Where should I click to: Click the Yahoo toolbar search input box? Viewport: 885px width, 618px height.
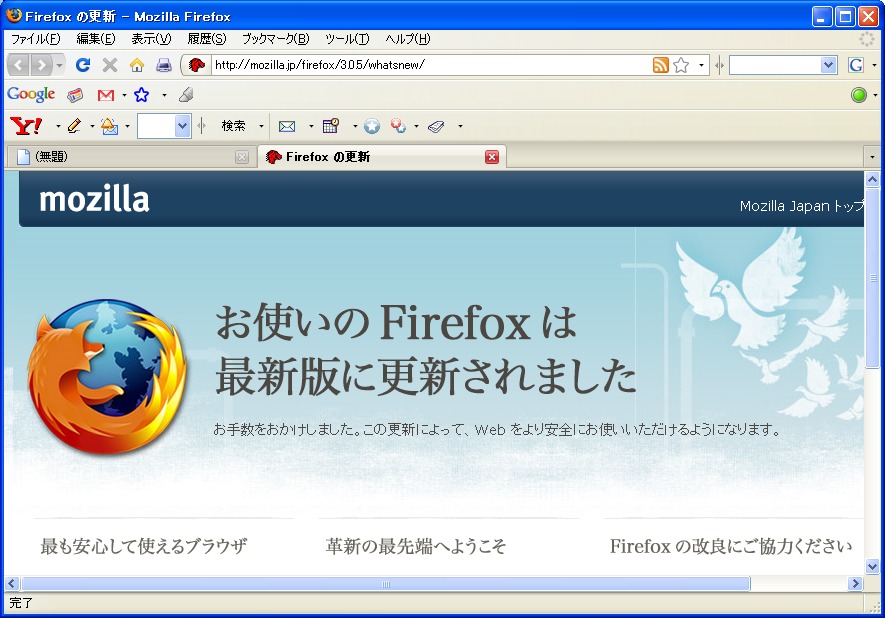tap(156, 126)
